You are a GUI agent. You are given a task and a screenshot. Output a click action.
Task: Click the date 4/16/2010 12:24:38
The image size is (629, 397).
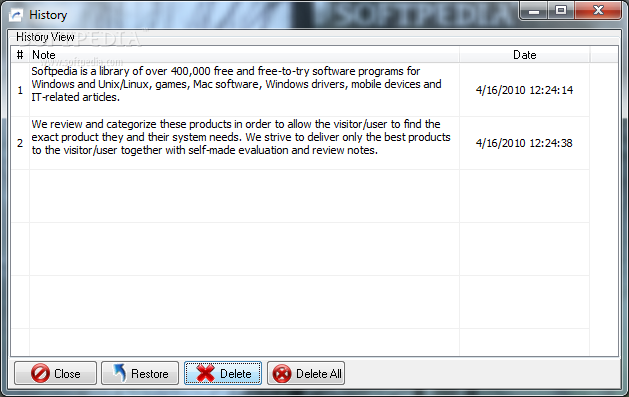(x=524, y=143)
